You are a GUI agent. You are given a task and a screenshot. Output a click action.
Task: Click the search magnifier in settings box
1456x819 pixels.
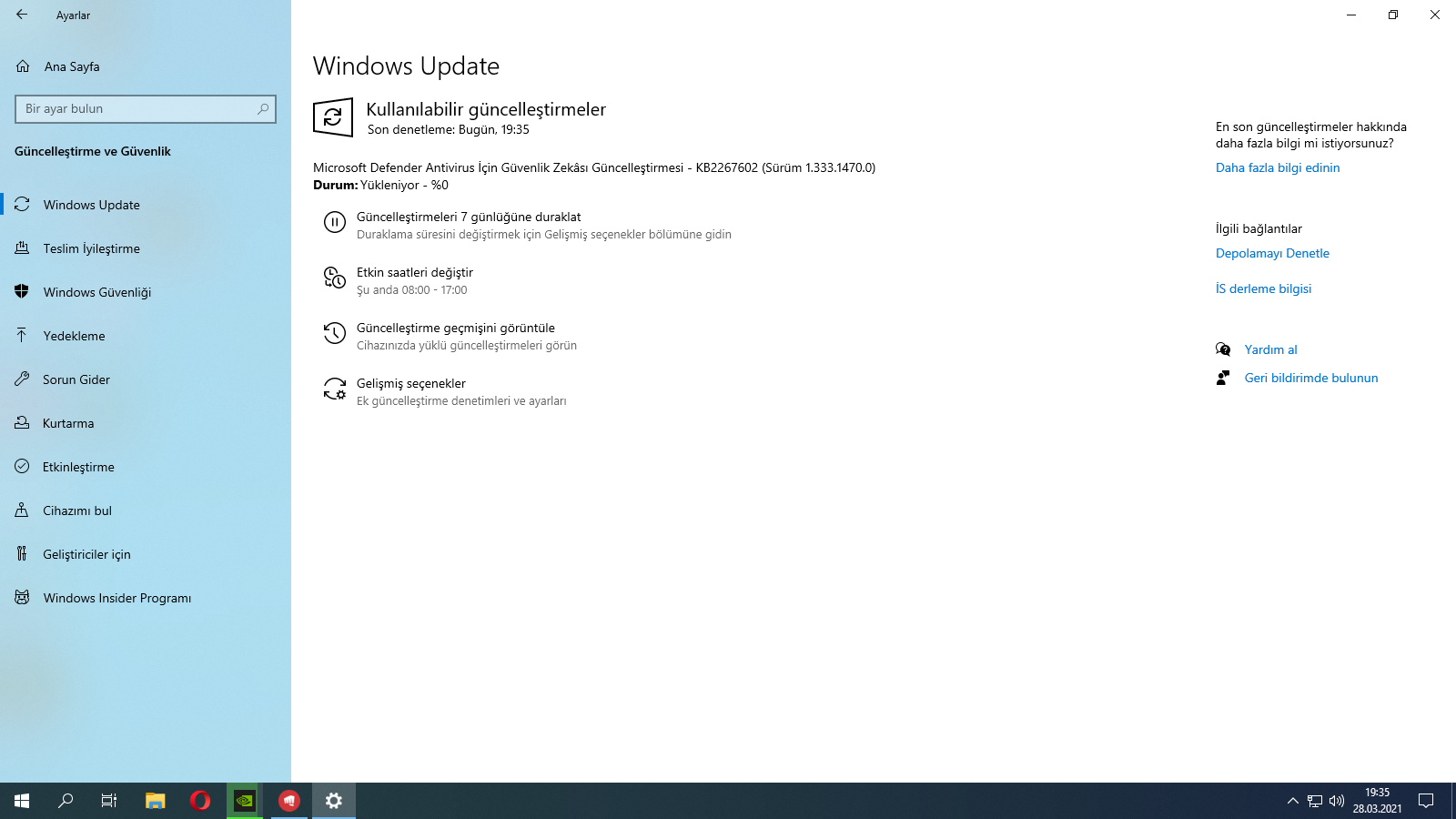(263, 109)
